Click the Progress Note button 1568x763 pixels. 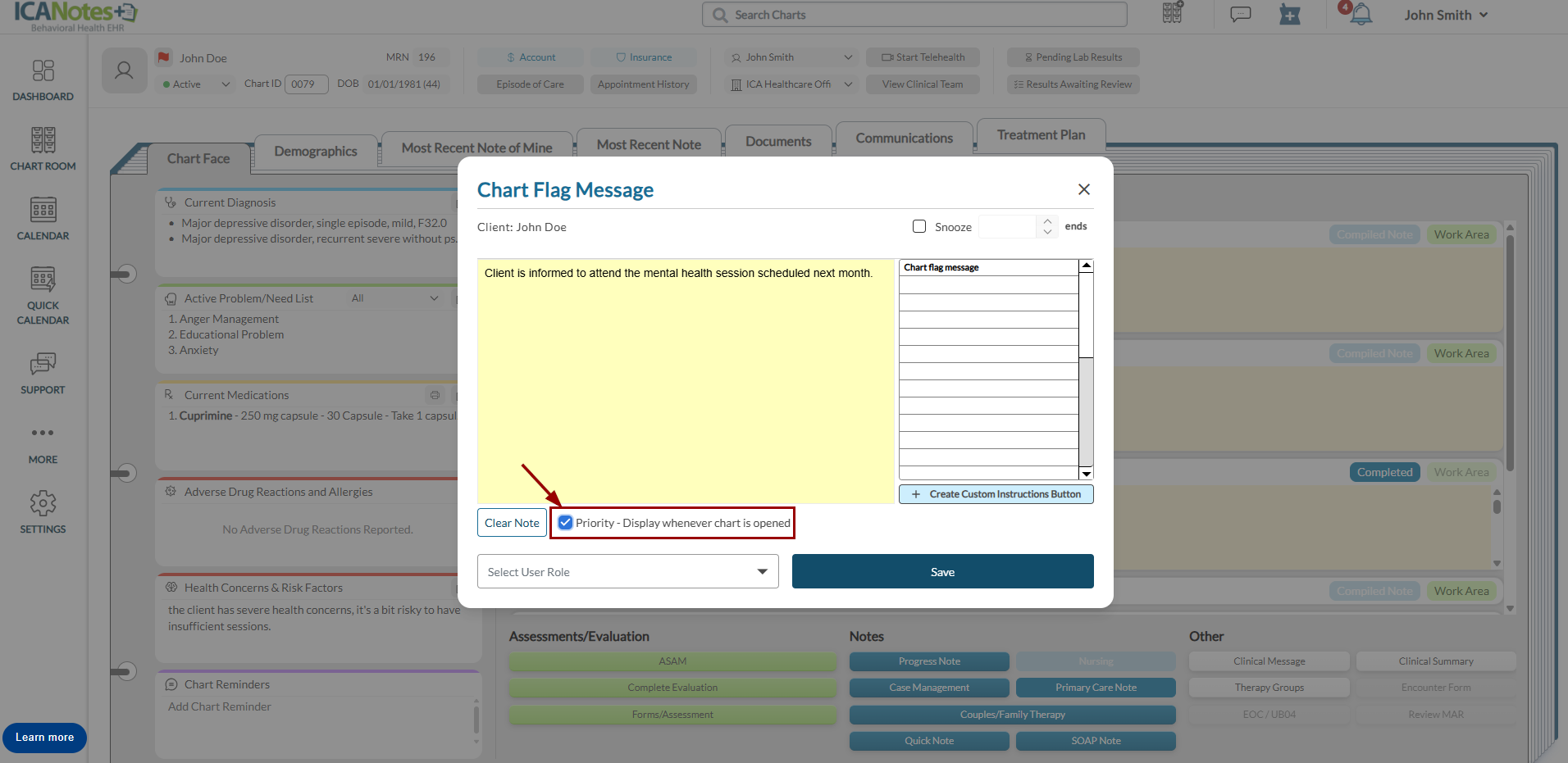929,661
